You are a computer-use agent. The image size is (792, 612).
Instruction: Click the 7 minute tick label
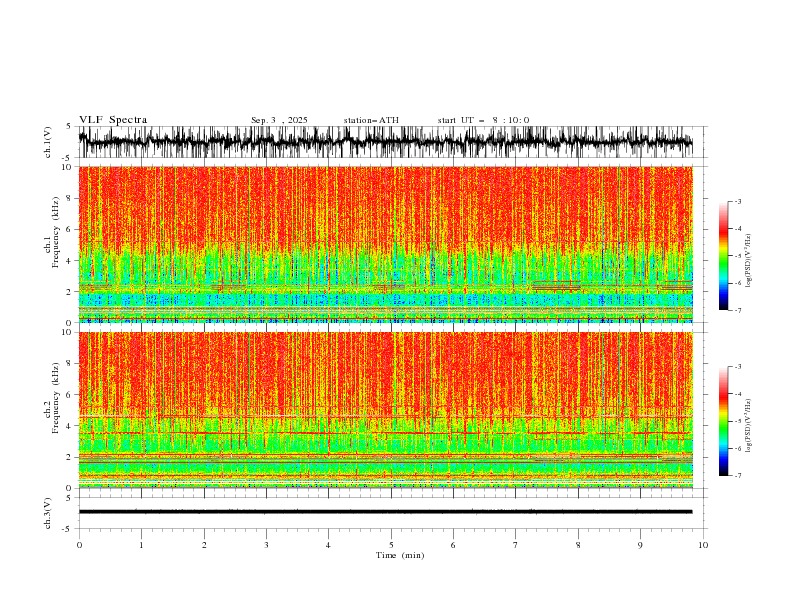(516, 545)
